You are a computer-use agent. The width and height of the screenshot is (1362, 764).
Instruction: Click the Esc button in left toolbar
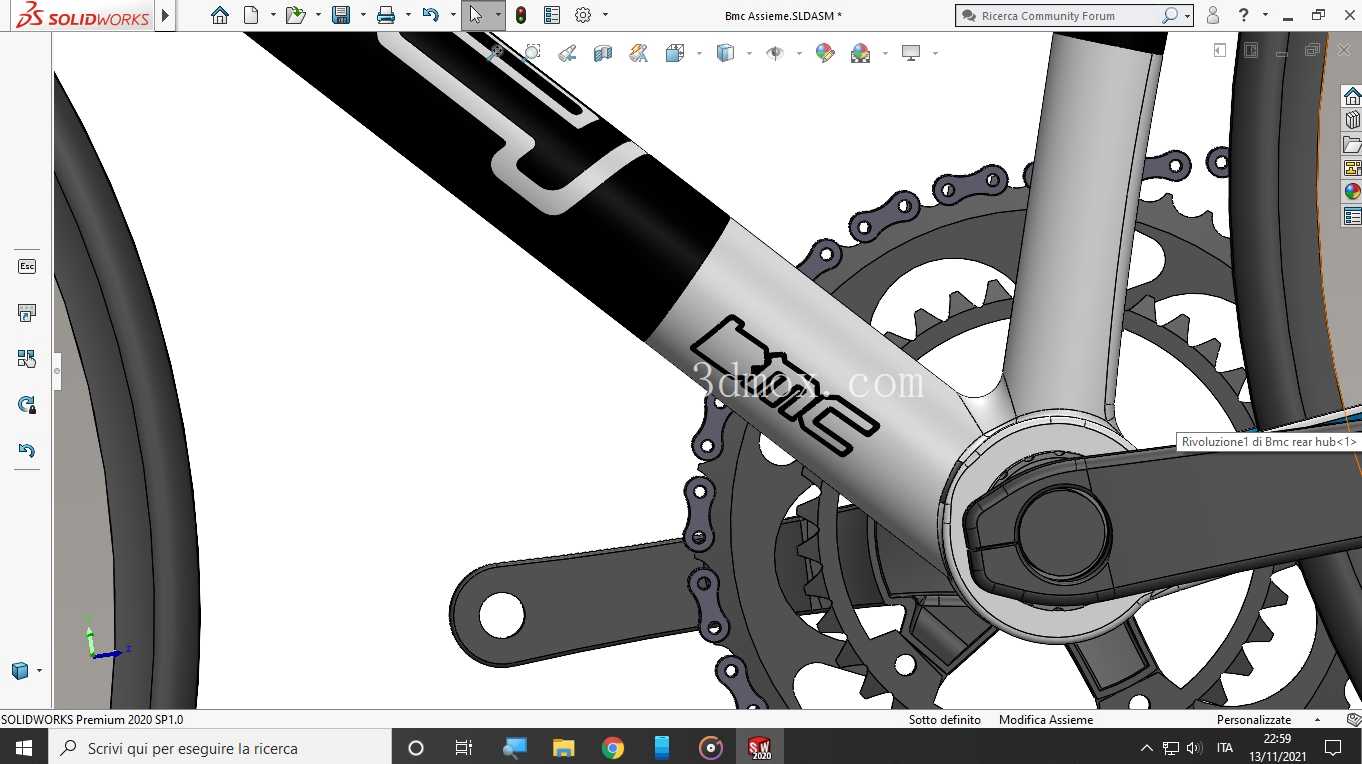[x=27, y=266]
